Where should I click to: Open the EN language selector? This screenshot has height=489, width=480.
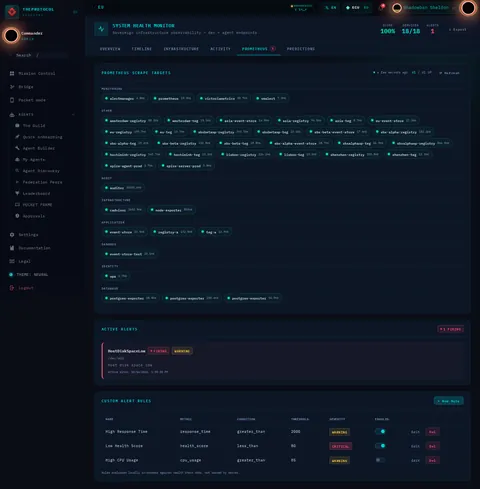pos(331,8)
